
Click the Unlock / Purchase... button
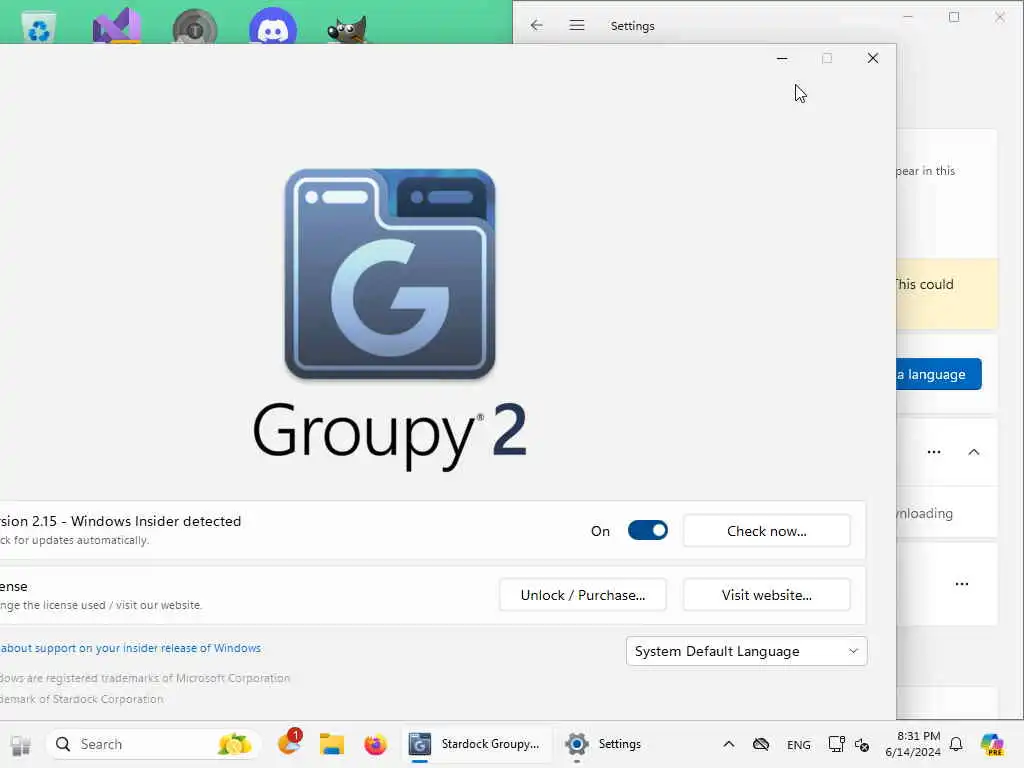pos(583,595)
